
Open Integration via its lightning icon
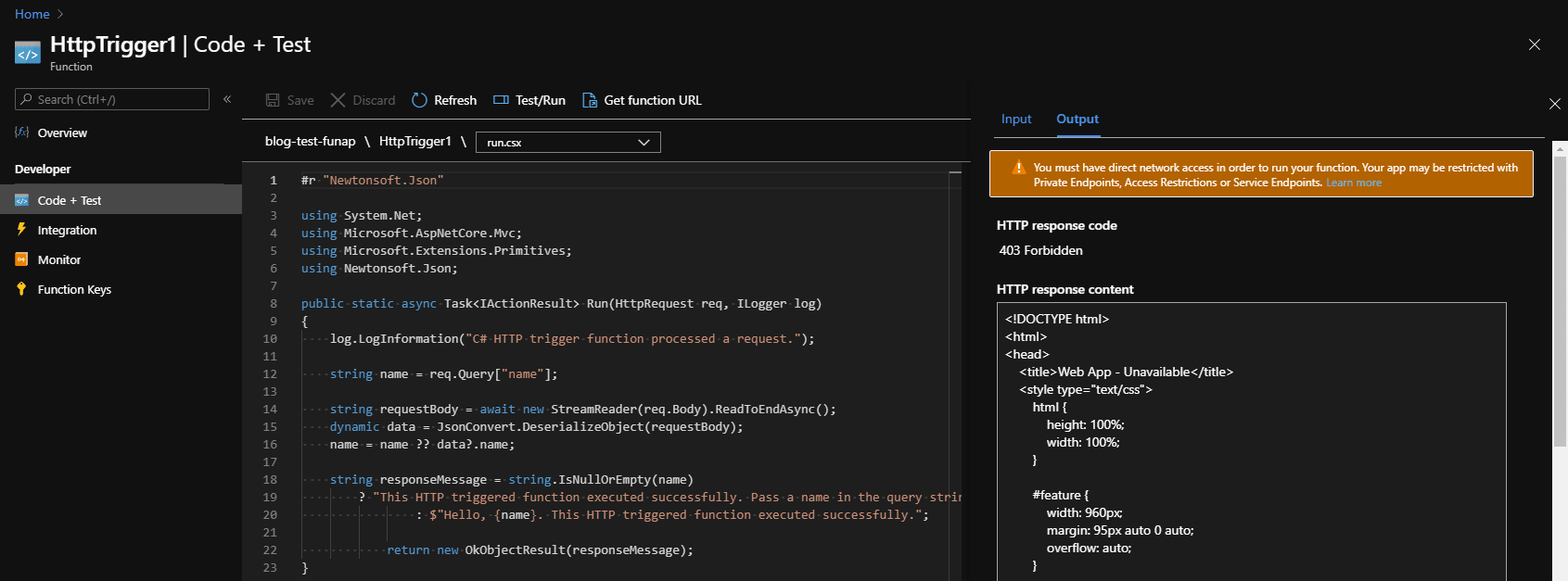point(21,230)
